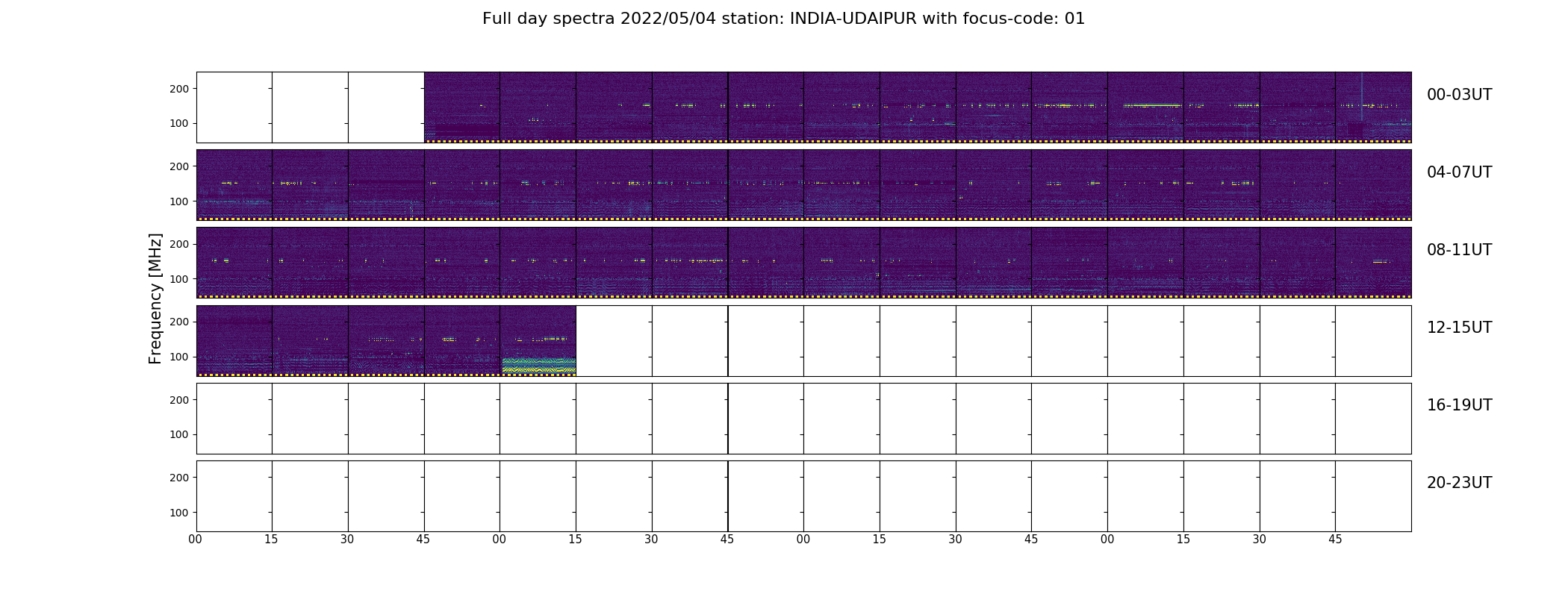Click the plot title mentioning INDIA-UDAIPUR
This screenshot has width=1568, height=597.
coord(783,19)
